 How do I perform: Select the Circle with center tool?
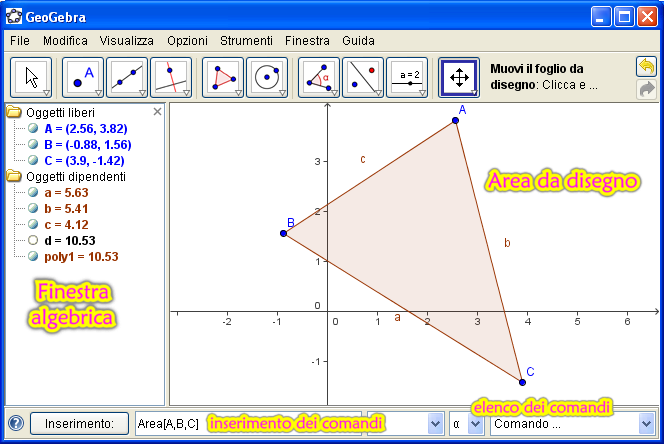pos(267,78)
